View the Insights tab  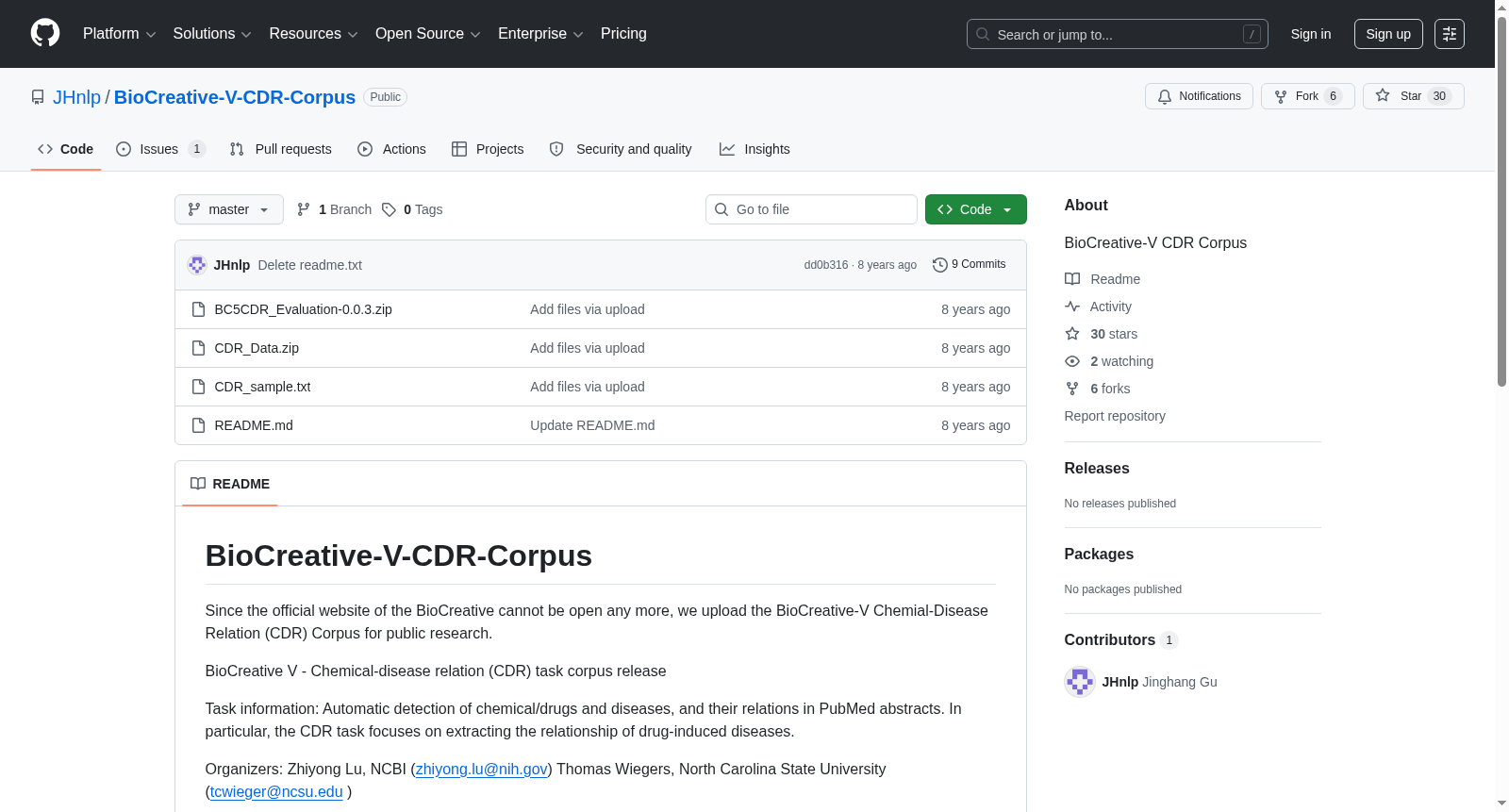point(754,149)
